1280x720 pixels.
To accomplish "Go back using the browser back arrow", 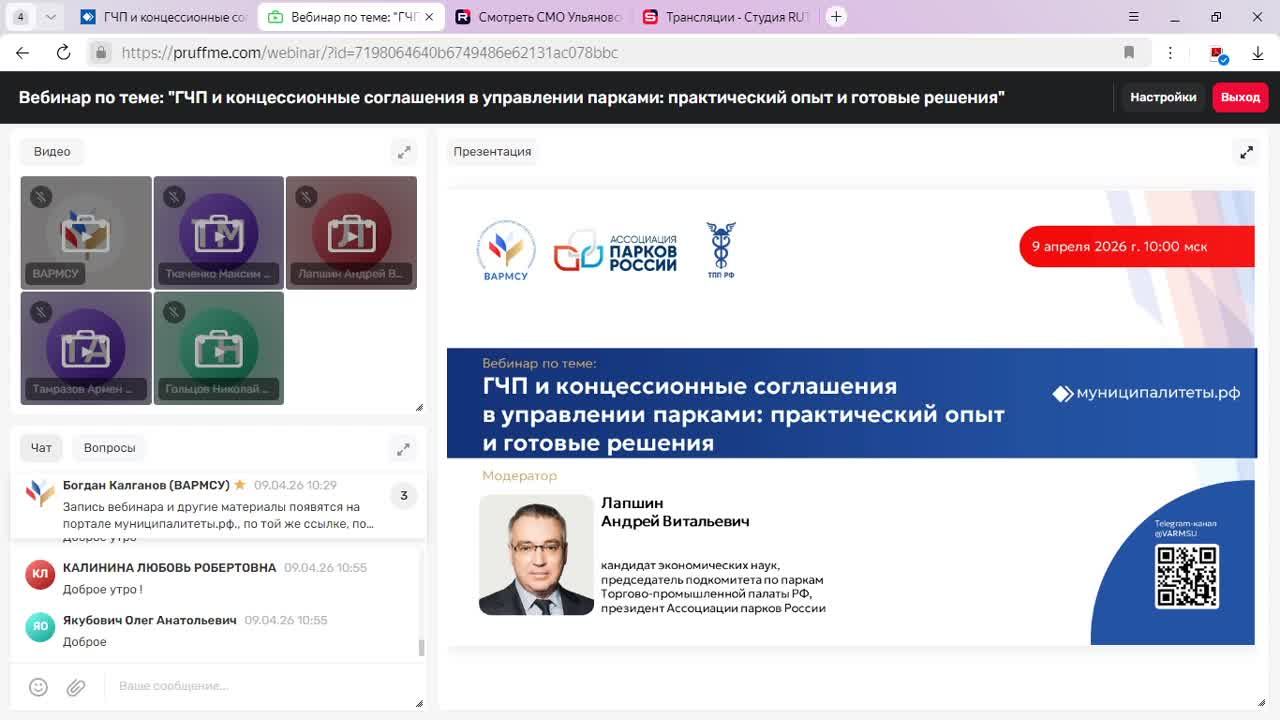I will pyautogui.click(x=23, y=53).
